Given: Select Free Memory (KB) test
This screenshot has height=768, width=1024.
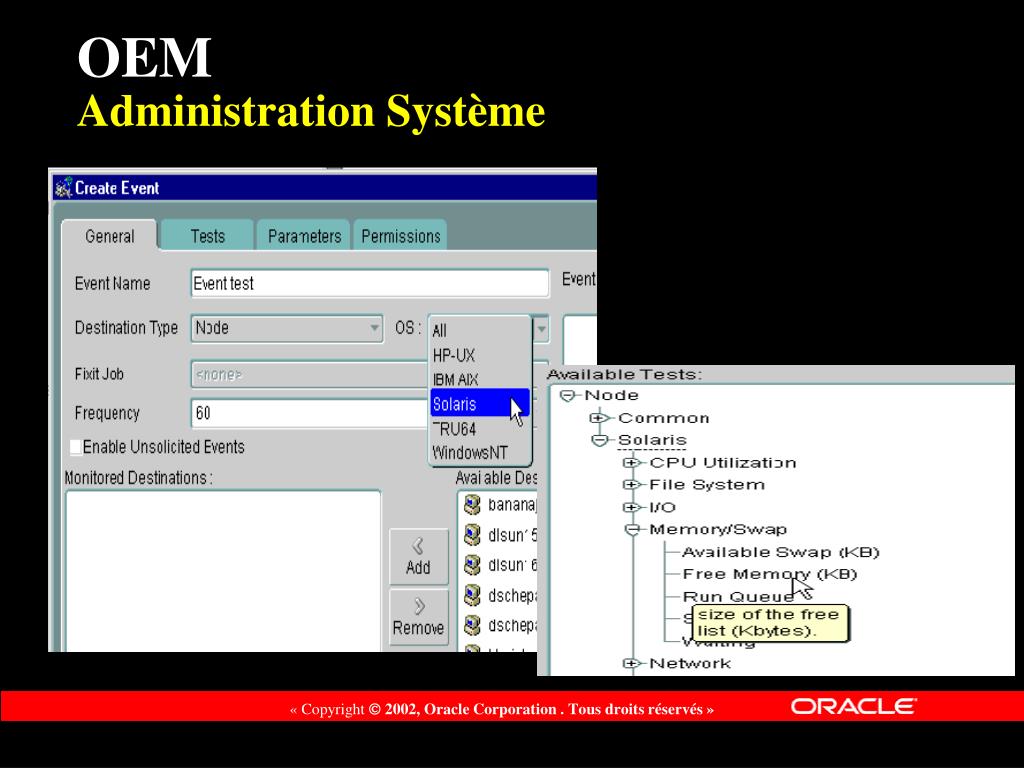Looking at the screenshot, I should click(x=769, y=574).
